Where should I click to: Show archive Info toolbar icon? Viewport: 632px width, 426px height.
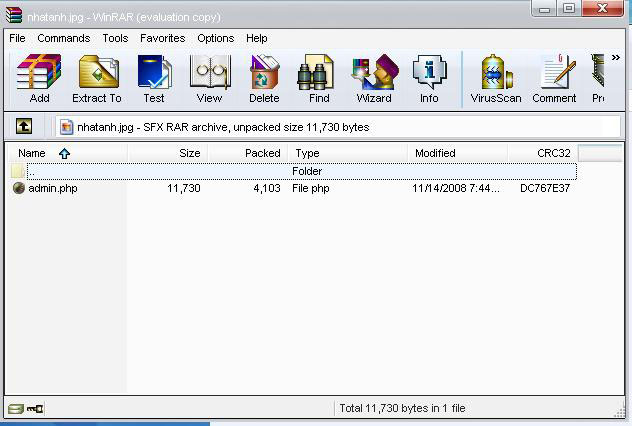[430, 72]
